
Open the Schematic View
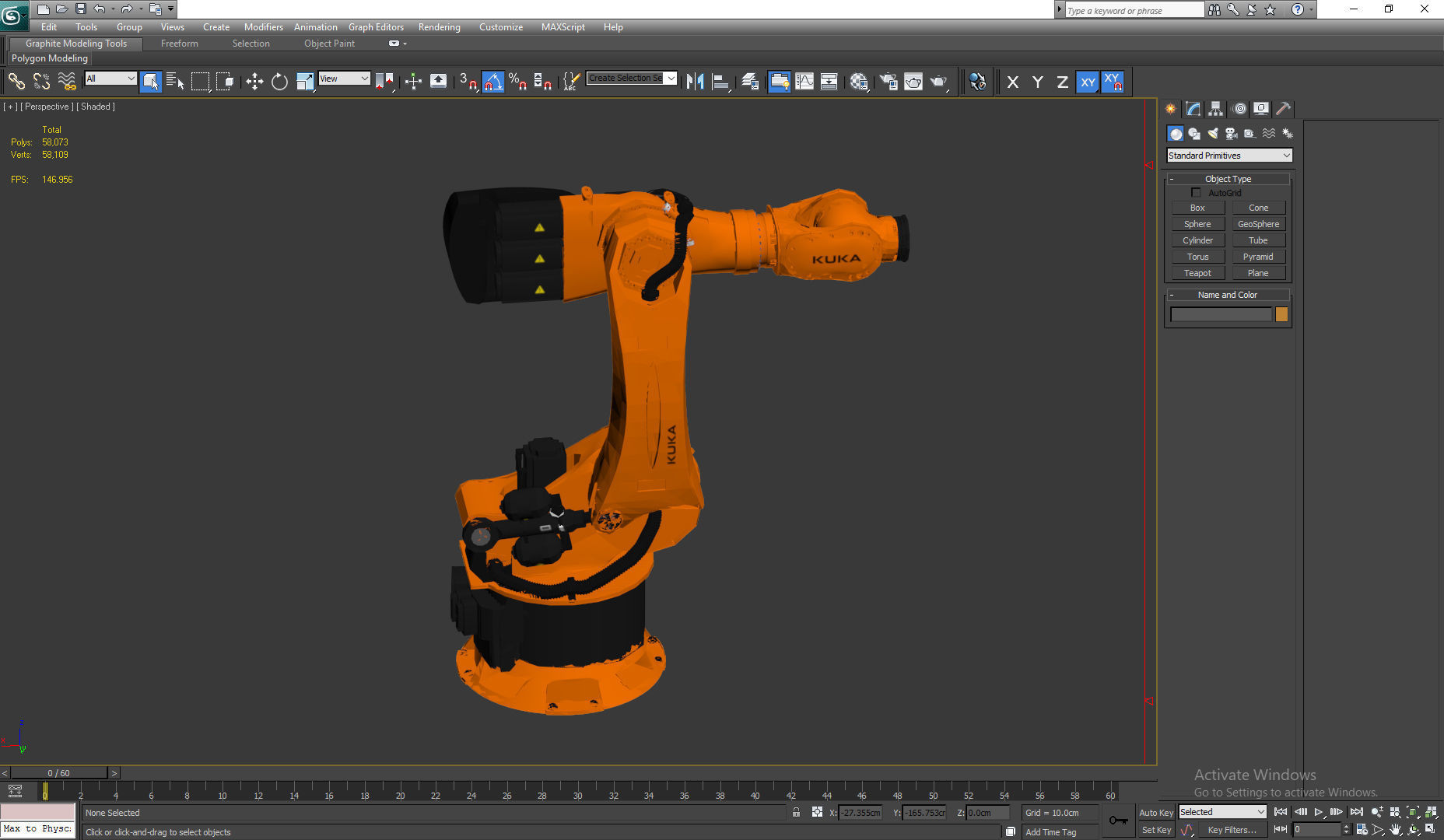point(829,81)
